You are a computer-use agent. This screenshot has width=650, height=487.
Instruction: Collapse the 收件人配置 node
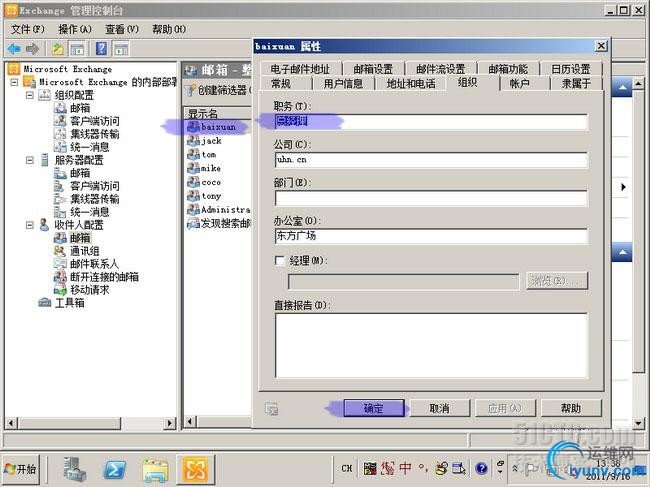tap(30, 225)
